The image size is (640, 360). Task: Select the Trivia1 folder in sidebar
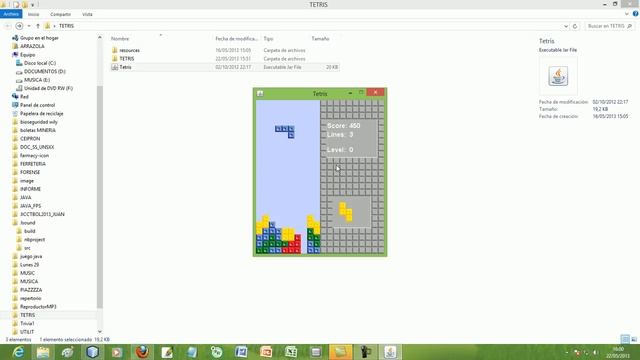click(27, 323)
